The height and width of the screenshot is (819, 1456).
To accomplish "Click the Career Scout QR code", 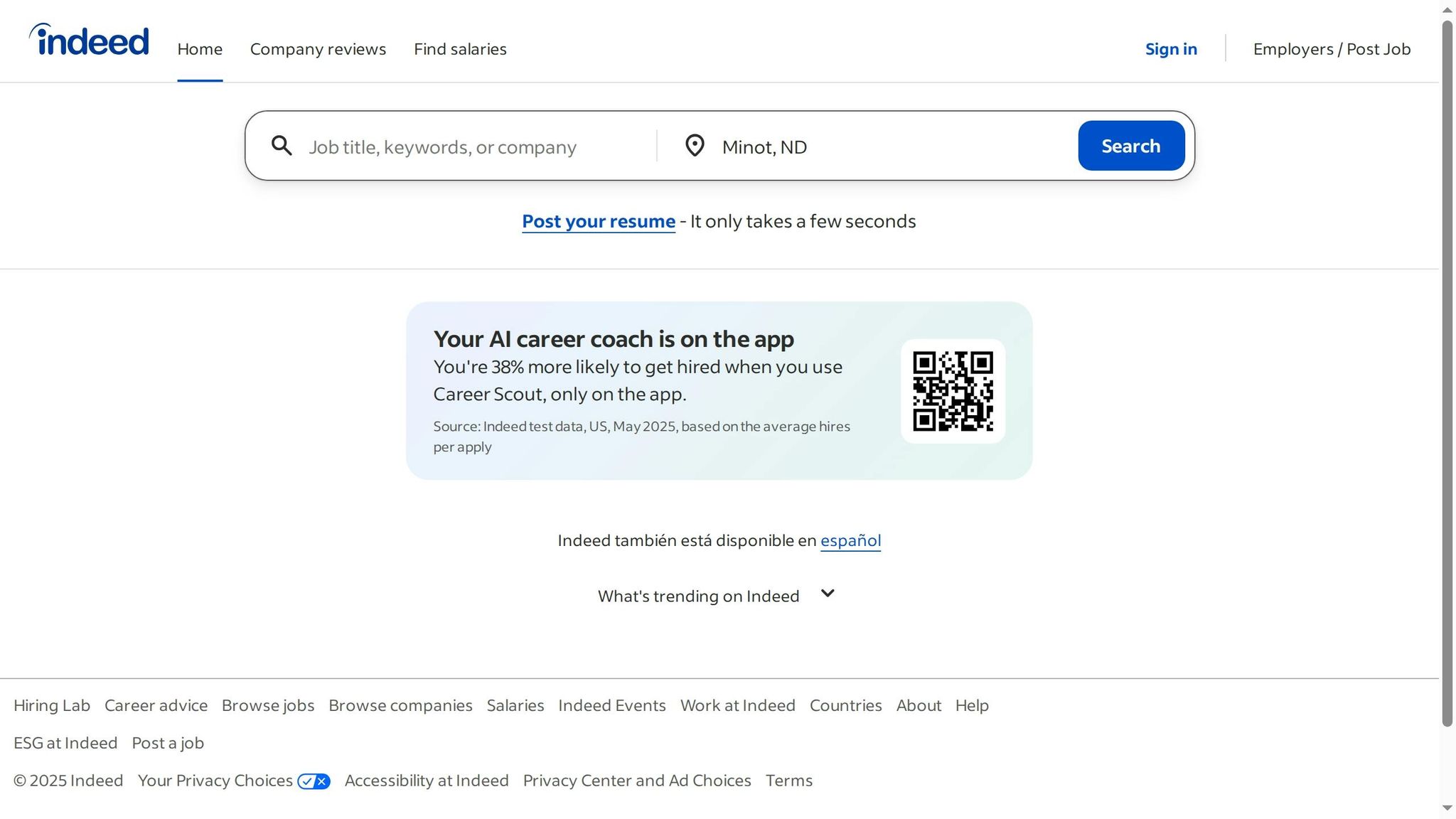I will pyautogui.click(x=952, y=391).
